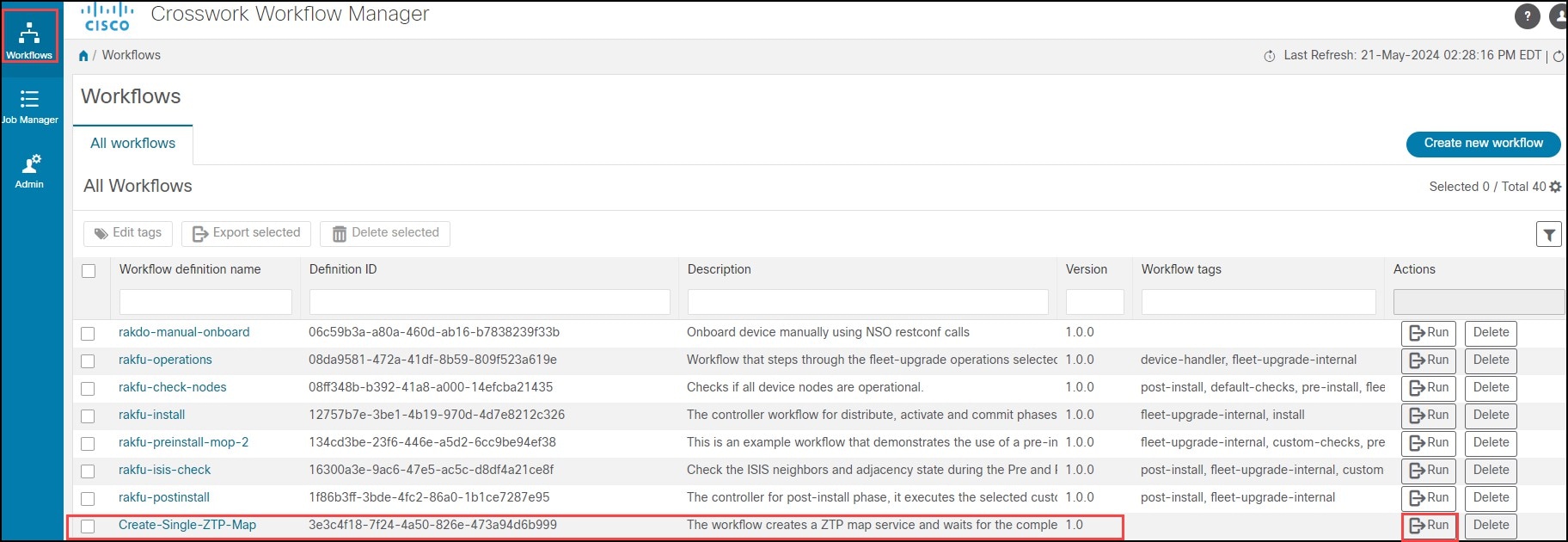Focus Workflow definition name filter field
The width and height of the screenshot is (1568, 542).
point(205,302)
